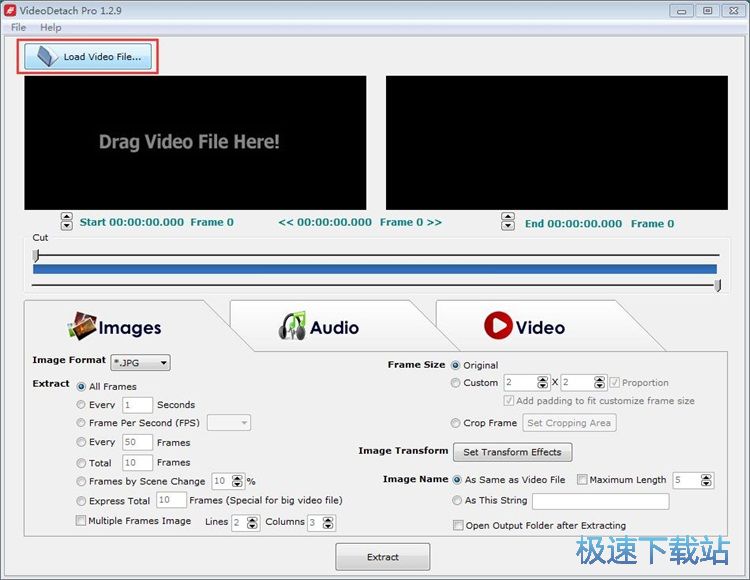The height and width of the screenshot is (580, 750).
Task: Select Frame Per Second (FPS) option
Action: [81, 423]
